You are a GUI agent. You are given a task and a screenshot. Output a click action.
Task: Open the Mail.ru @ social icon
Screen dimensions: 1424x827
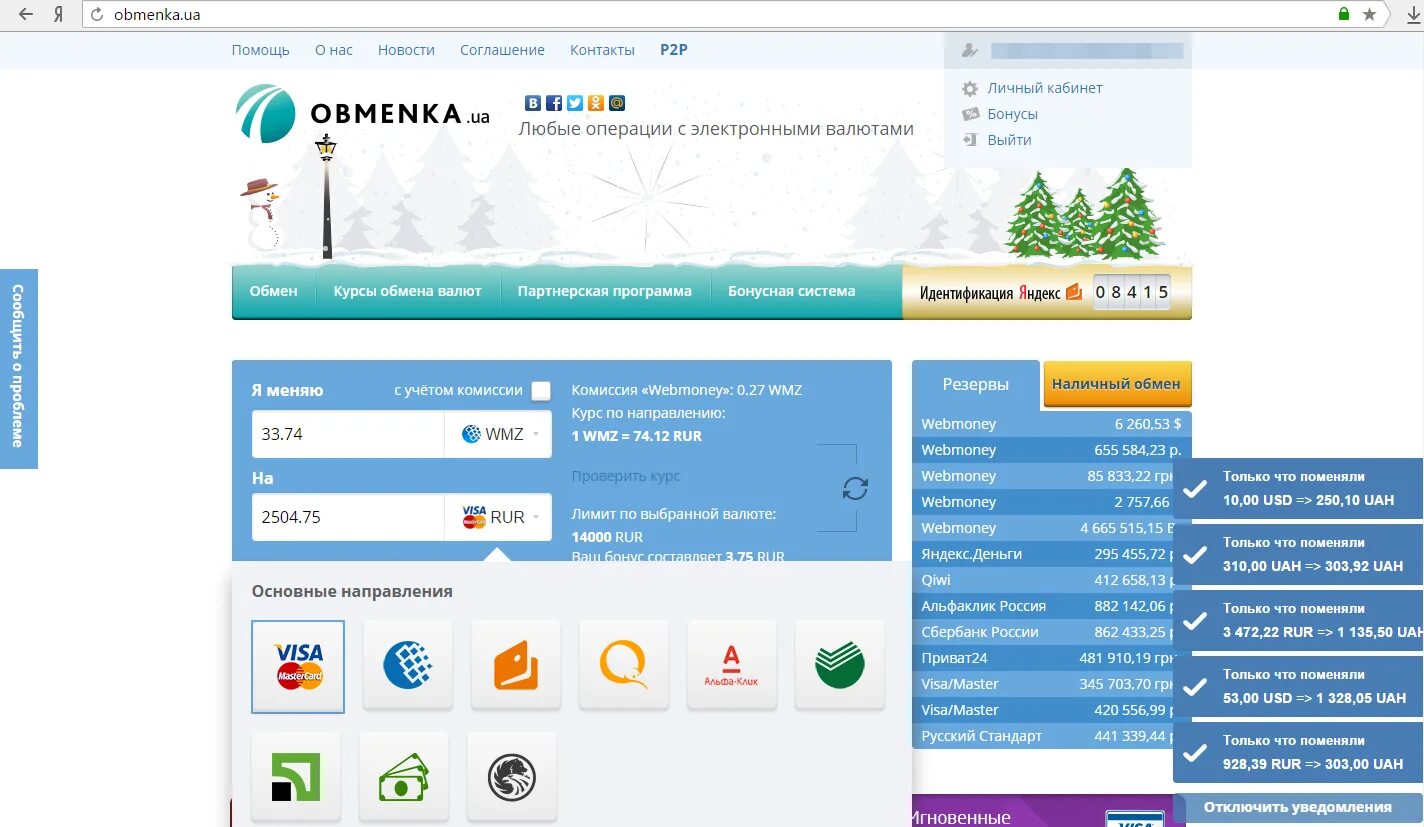[x=617, y=103]
